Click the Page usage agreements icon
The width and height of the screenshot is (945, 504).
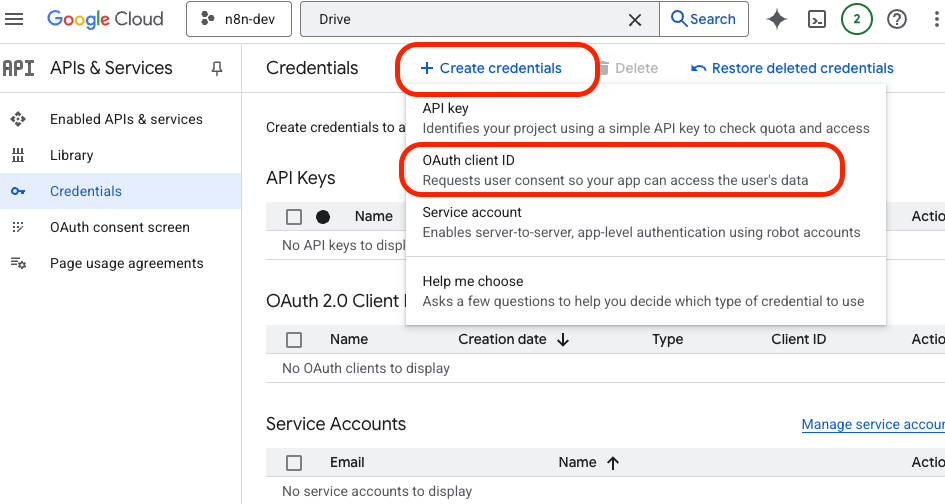click(x=18, y=263)
